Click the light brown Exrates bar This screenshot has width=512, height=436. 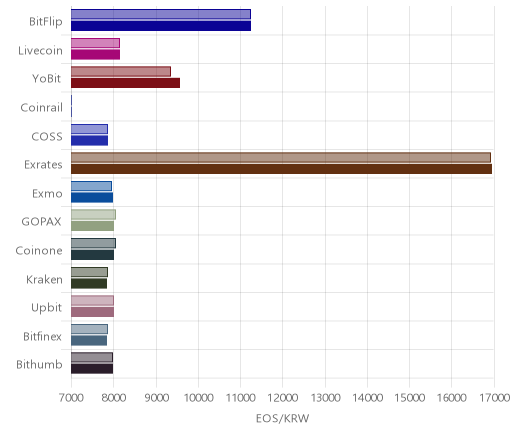pos(281,158)
